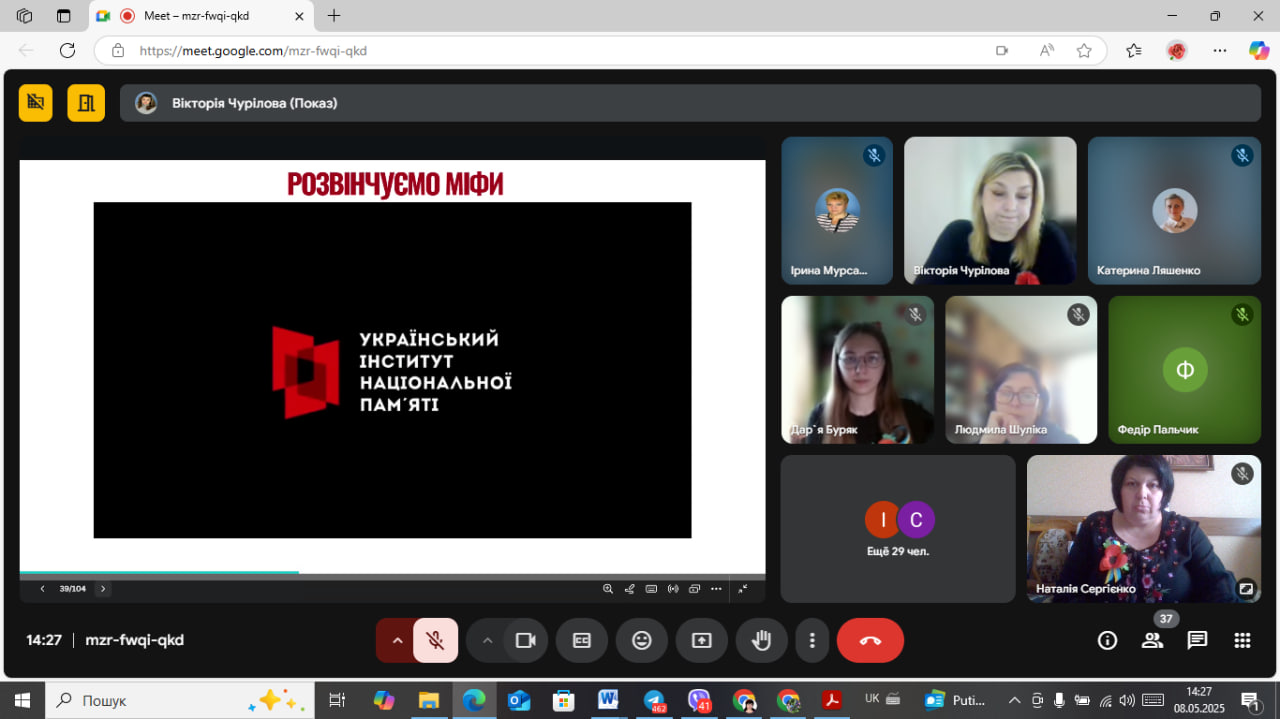Go to the previous presentation slide
The height and width of the screenshot is (719, 1280).
pos(42,589)
